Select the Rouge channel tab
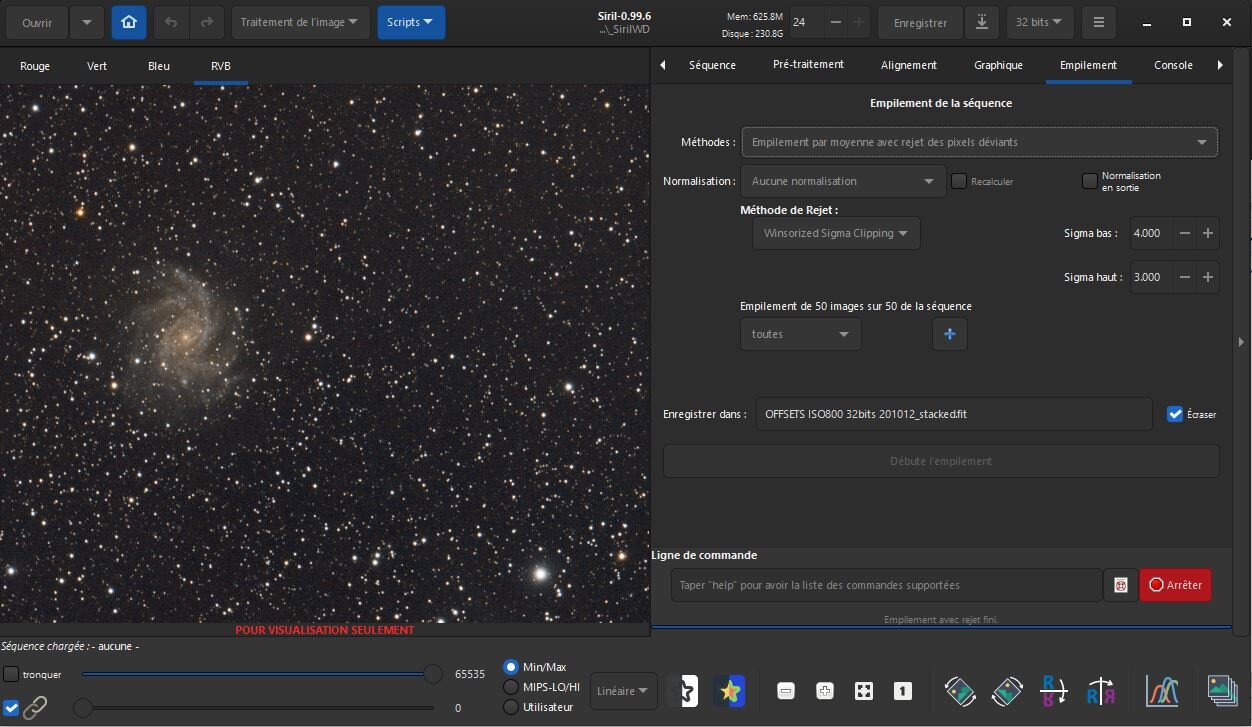 35,66
